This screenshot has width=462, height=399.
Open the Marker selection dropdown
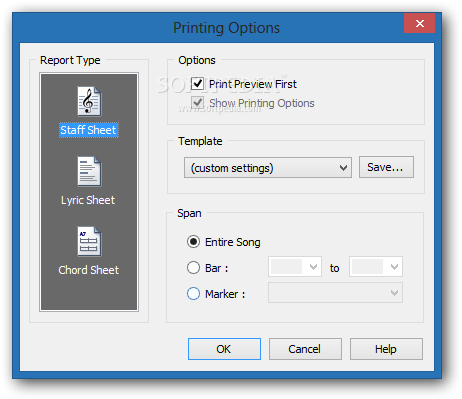coord(335,293)
